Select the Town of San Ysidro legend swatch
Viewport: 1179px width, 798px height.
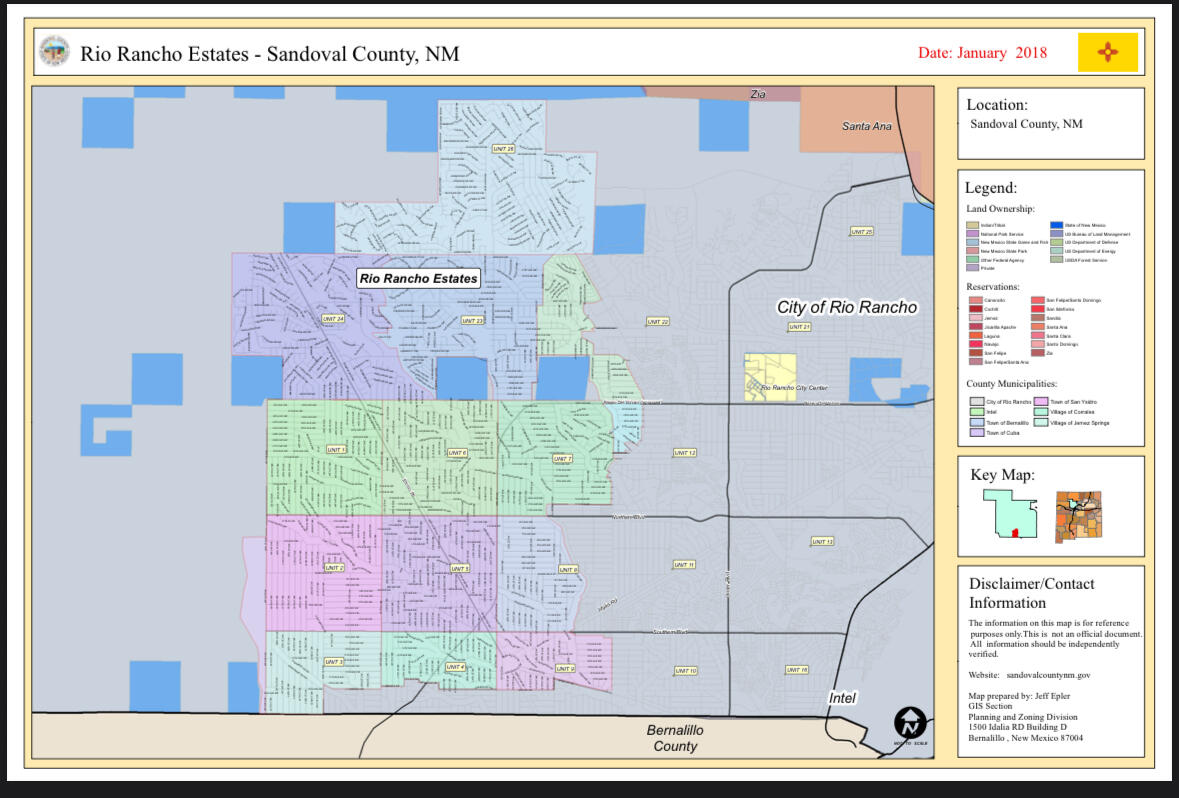1040,401
